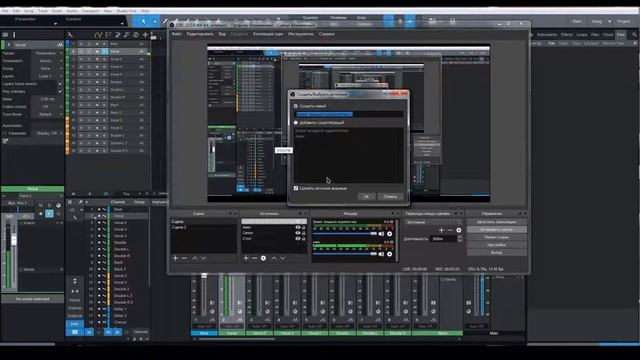Move source up arrow in OBS Sources panel

pos(274,258)
